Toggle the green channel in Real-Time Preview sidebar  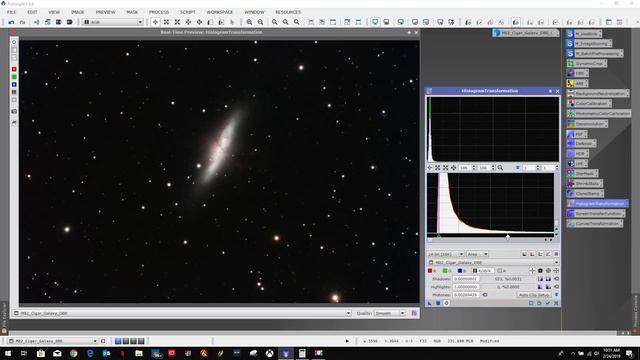point(14,77)
